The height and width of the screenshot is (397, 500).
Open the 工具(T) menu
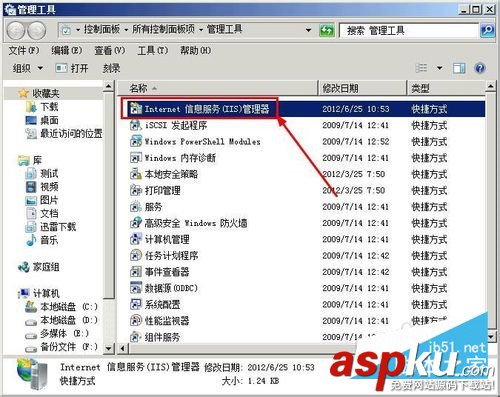(x=153, y=51)
